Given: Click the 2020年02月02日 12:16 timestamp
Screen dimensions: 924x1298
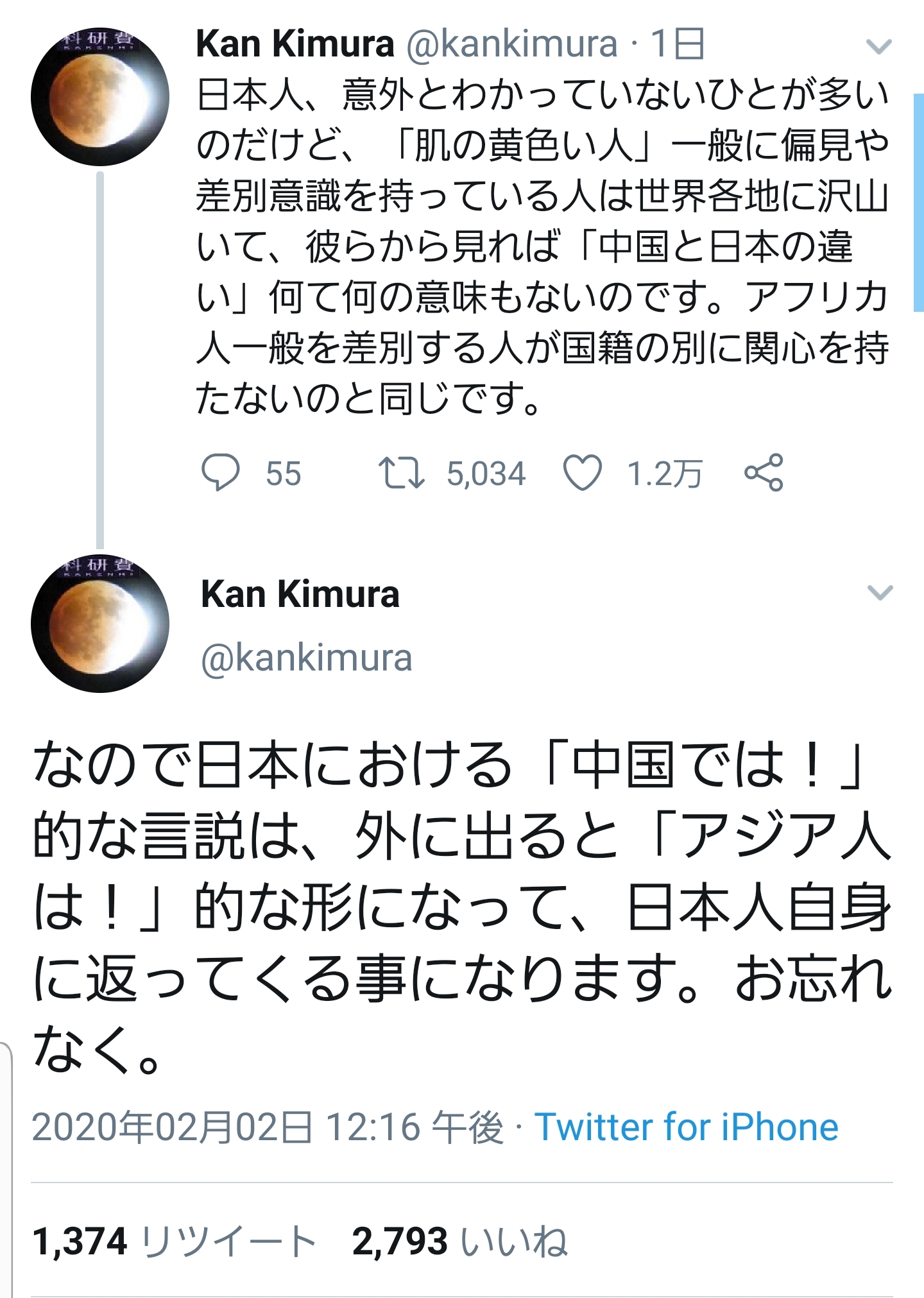Looking at the screenshot, I should (x=268, y=1127).
